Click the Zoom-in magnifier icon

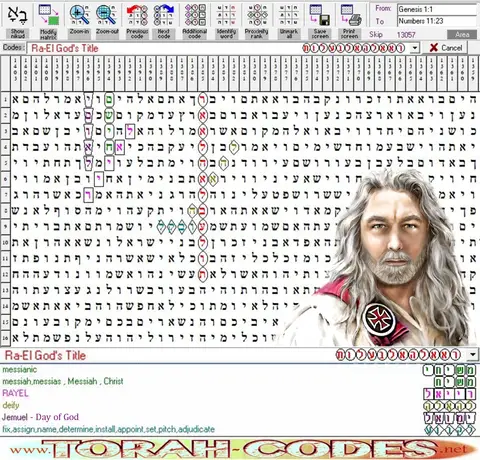pyautogui.click(x=79, y=15)
